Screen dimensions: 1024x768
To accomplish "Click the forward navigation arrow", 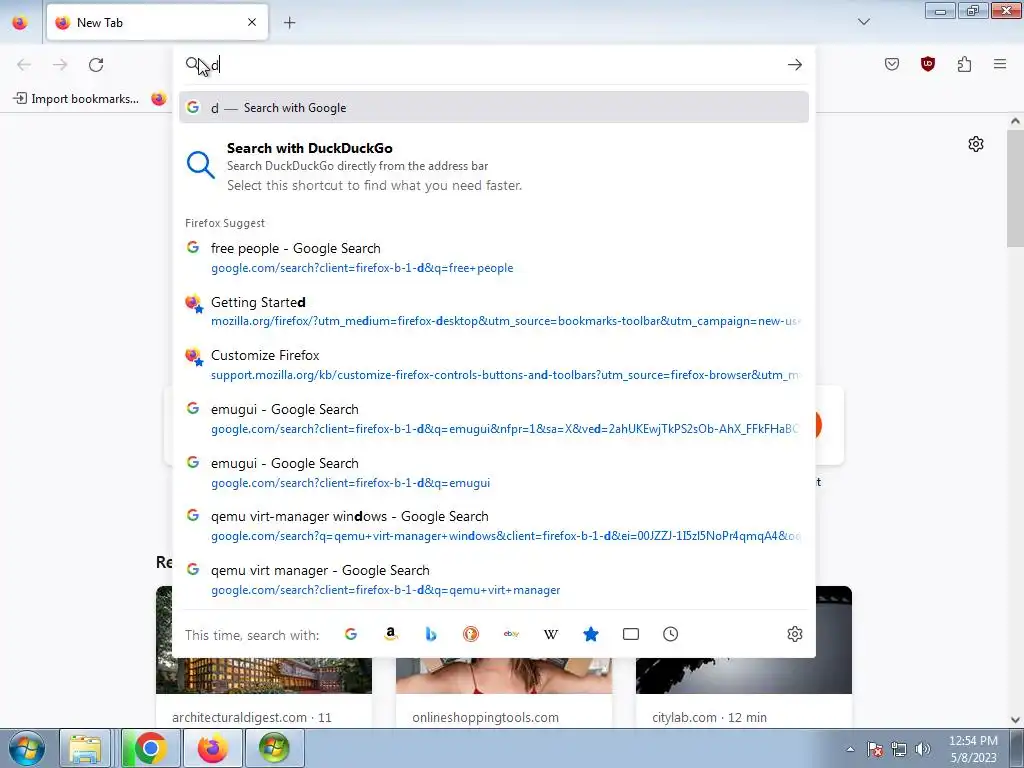I will 60,65.
